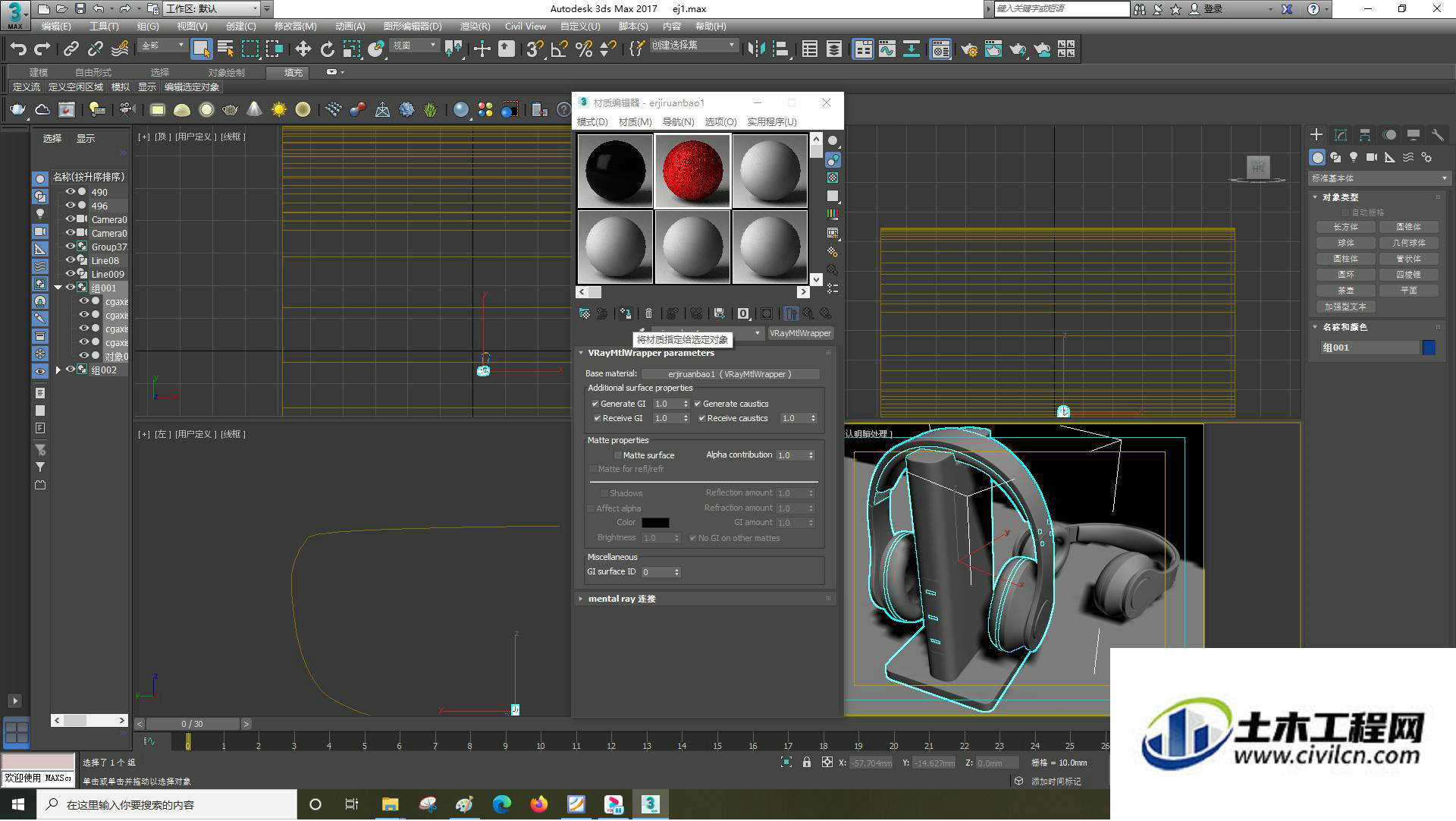
Task: Click Get Material icon in Material Editor
Action: [584, 313]
